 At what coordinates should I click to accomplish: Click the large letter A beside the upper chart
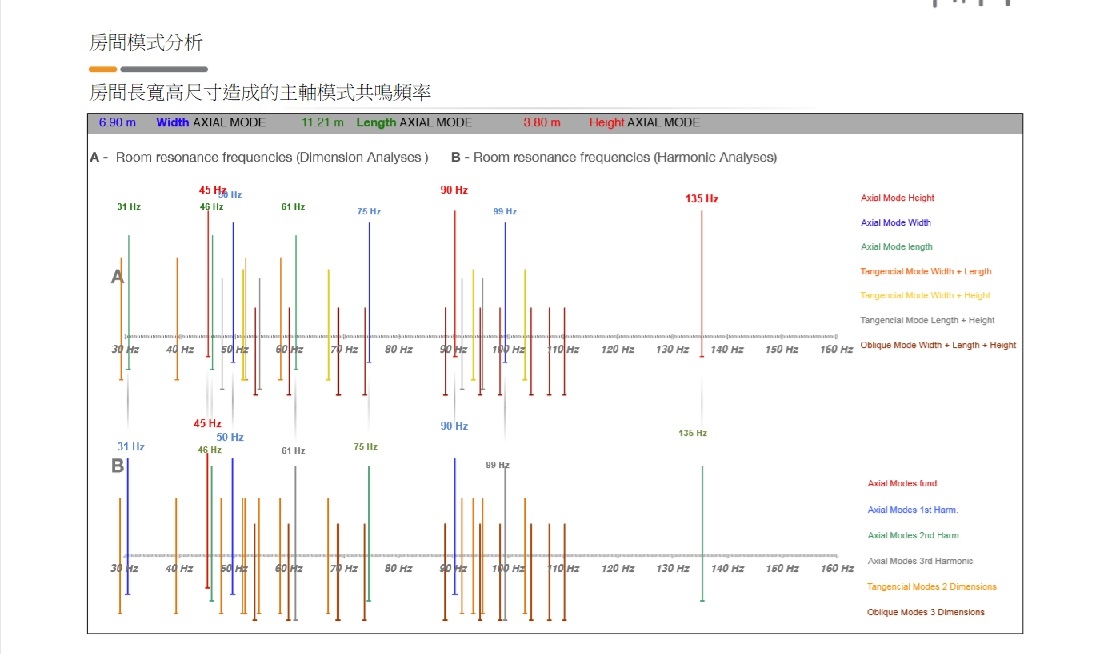[118, 276]
